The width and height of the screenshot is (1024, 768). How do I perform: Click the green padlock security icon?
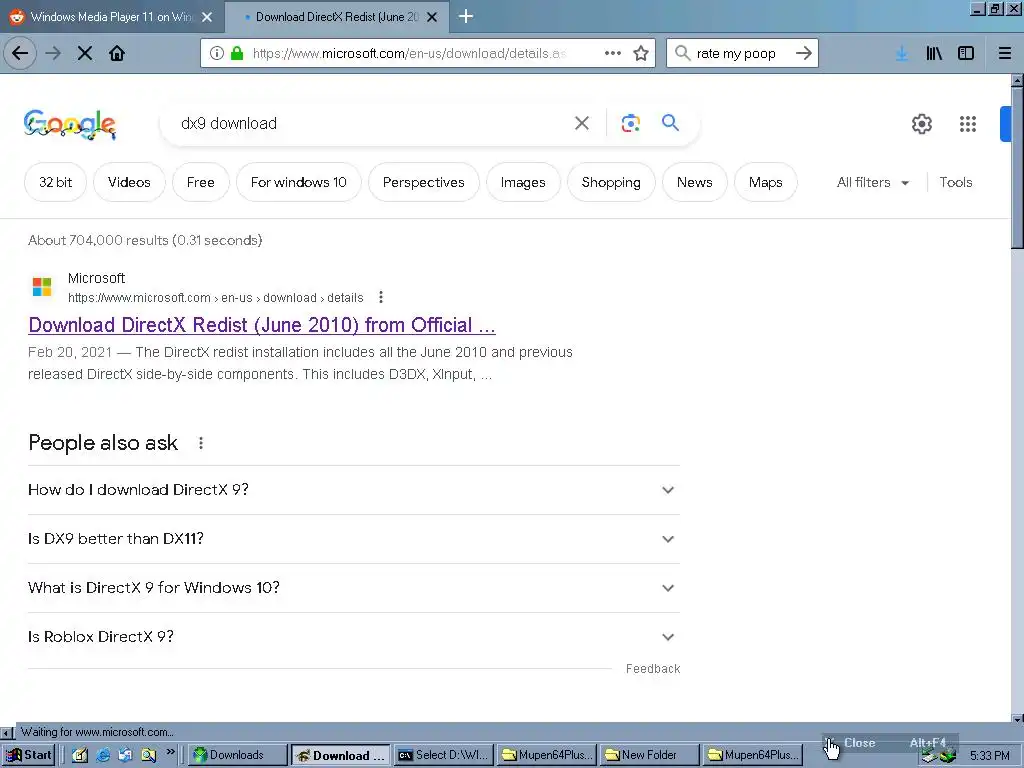click(x=237, y=54)
